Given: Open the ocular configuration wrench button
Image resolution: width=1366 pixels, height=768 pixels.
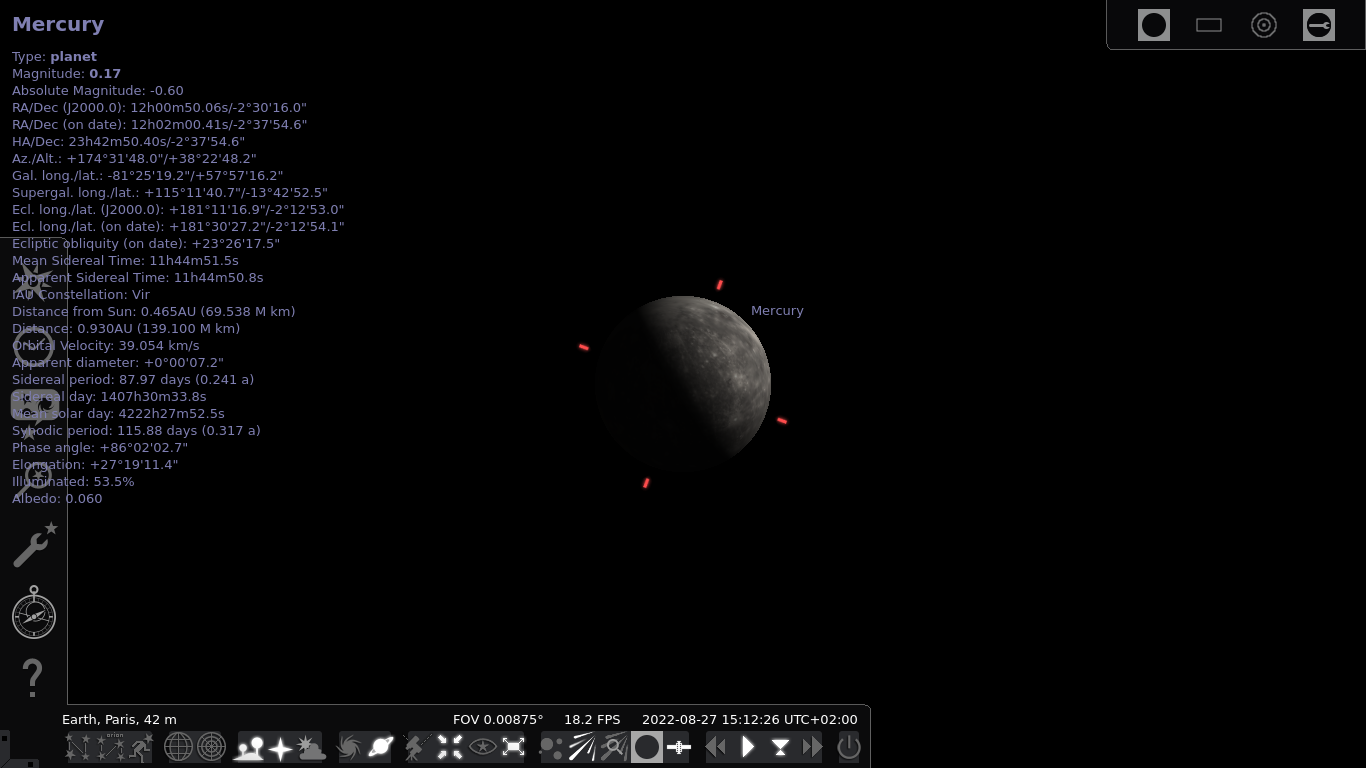Looking at the screenshot, I should coord(1318,25).
